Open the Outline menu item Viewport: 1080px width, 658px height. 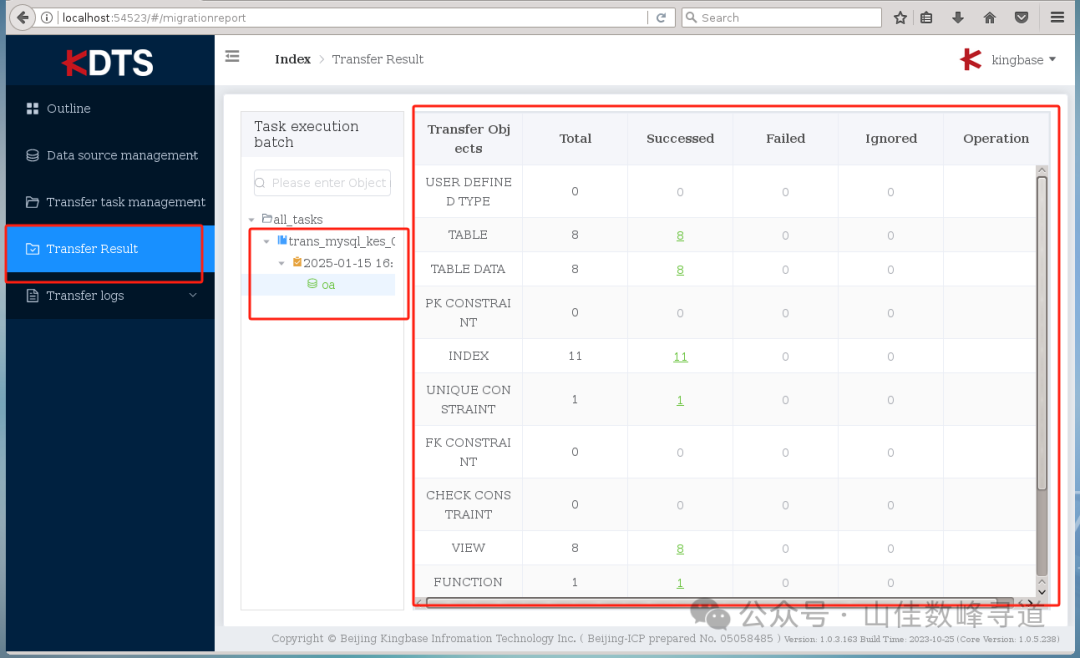[x=110, y=109]
